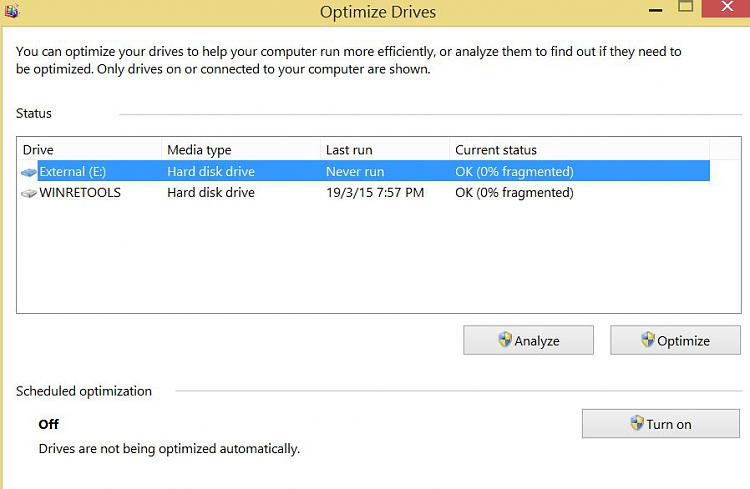The width and height of the screenshot is (750, 489).
Task: Click the shield icon on Turn on button
Action: pyautogui.click(x=637, y=422)
